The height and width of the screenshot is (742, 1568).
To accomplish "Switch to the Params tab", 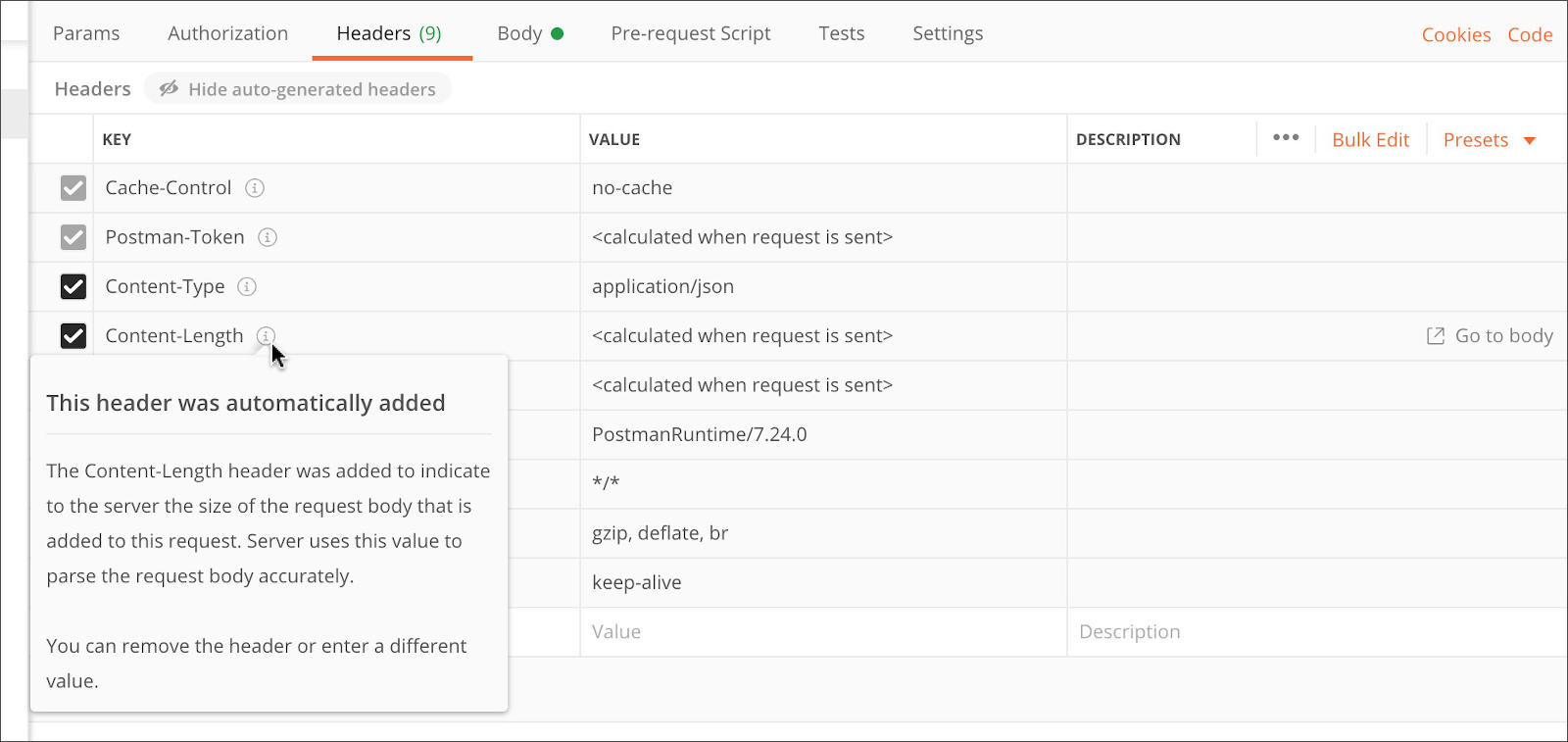I will [x=86, y=33].
